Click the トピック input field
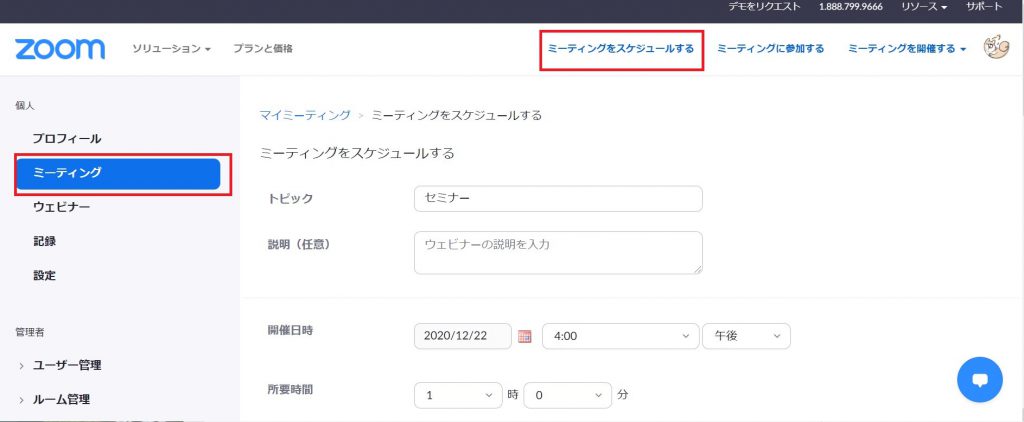 [558, 199]
